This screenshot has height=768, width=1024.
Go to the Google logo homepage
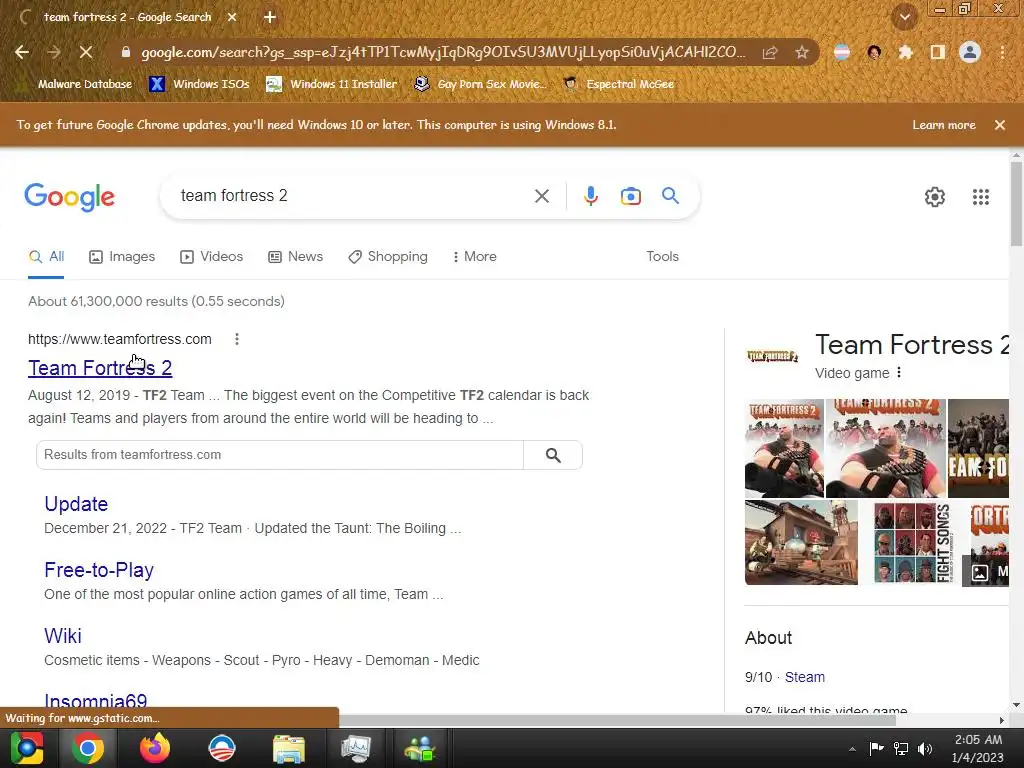tap(69, 197)
